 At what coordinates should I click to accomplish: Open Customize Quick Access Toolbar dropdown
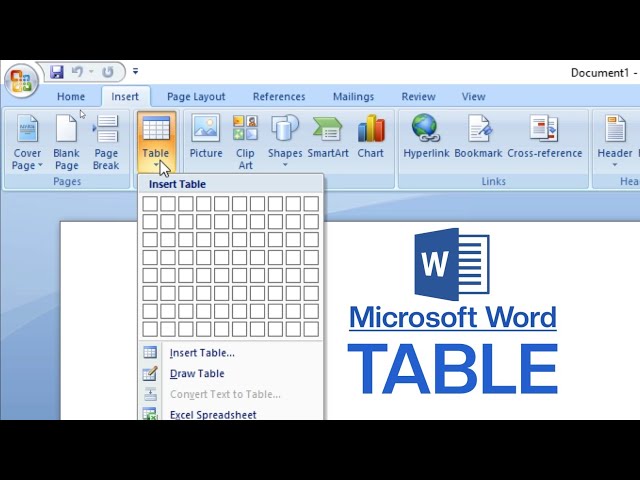[x=136, y=71]
